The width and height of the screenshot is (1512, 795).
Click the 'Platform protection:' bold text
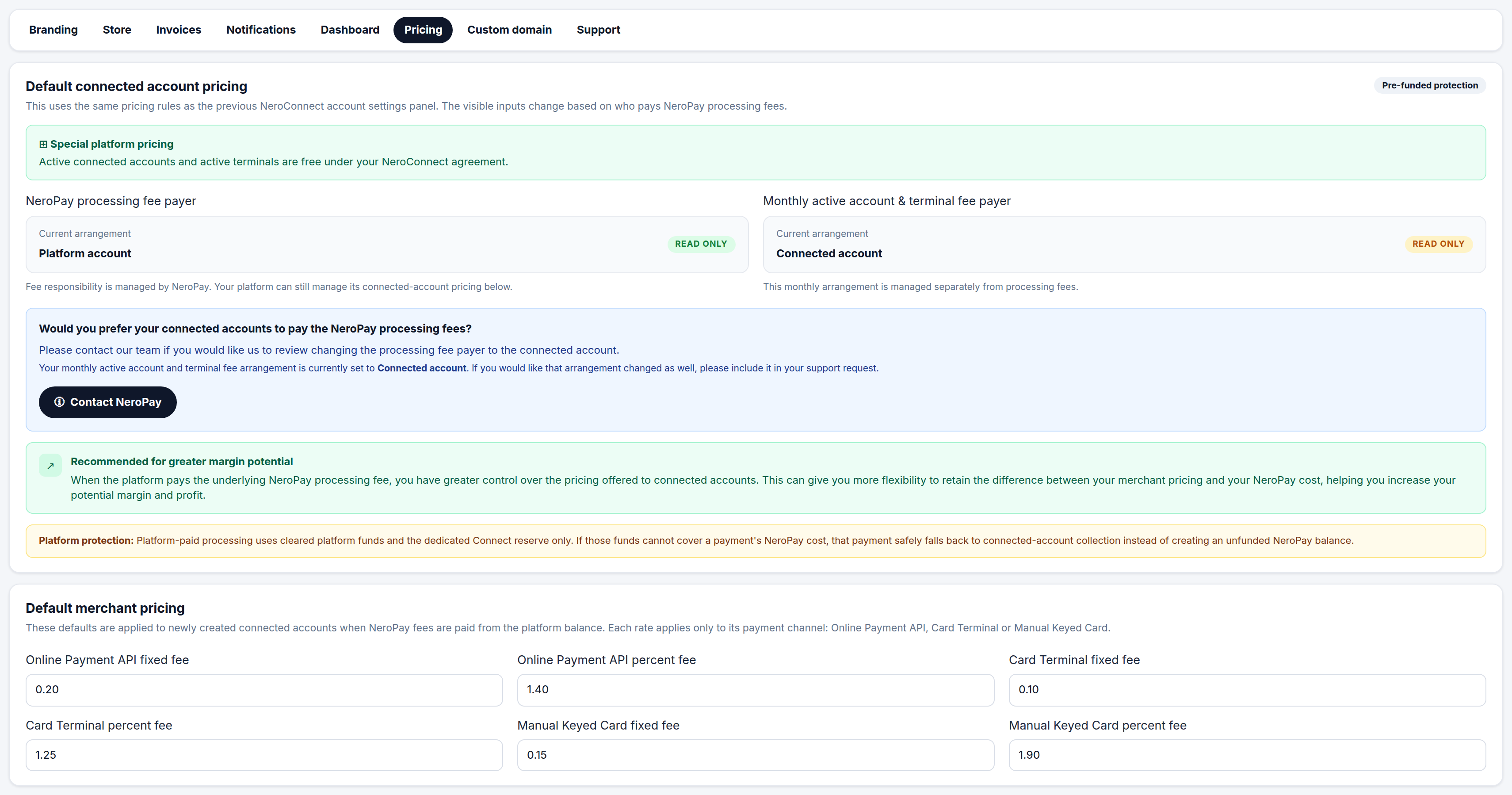pyautogui.click(x=86, y=541)
